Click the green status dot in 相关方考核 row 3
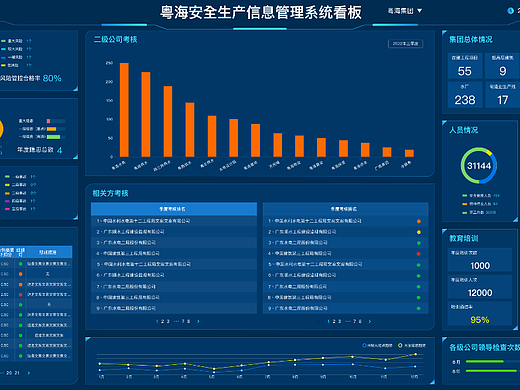 pyautogui.click(x=419, y=243)
